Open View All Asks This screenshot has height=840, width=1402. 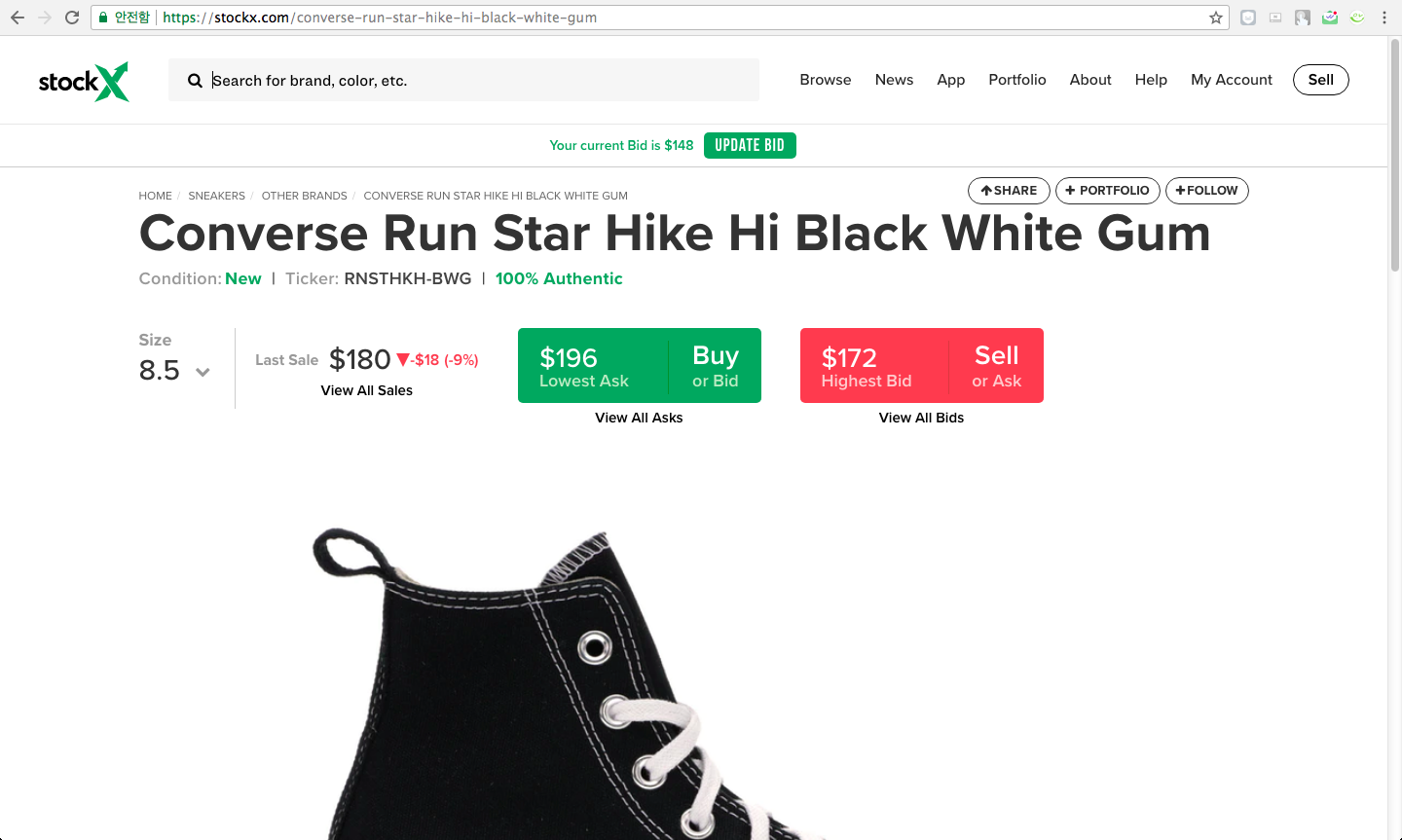[639, 418]
